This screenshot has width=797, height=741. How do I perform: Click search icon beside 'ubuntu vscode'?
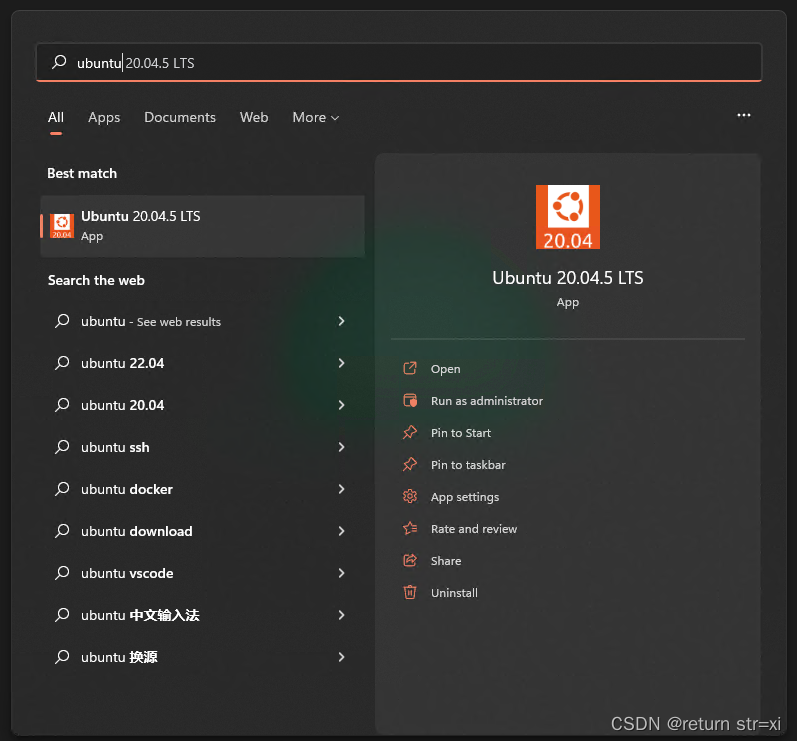coord(62,573)
